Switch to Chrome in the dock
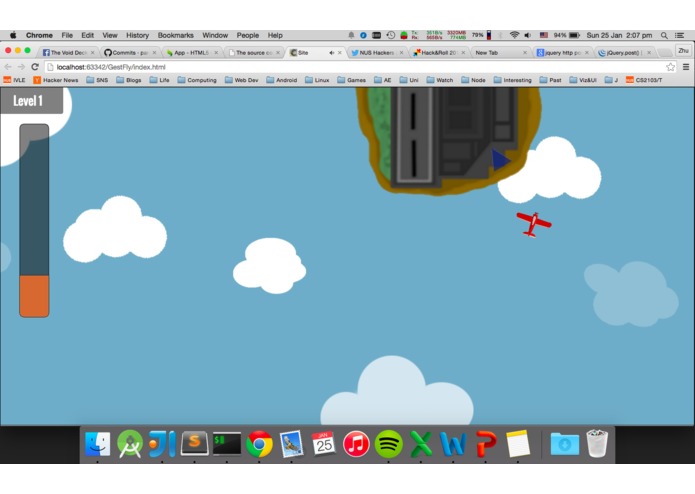The image size is (695, 494). click(x=259, y=443)
